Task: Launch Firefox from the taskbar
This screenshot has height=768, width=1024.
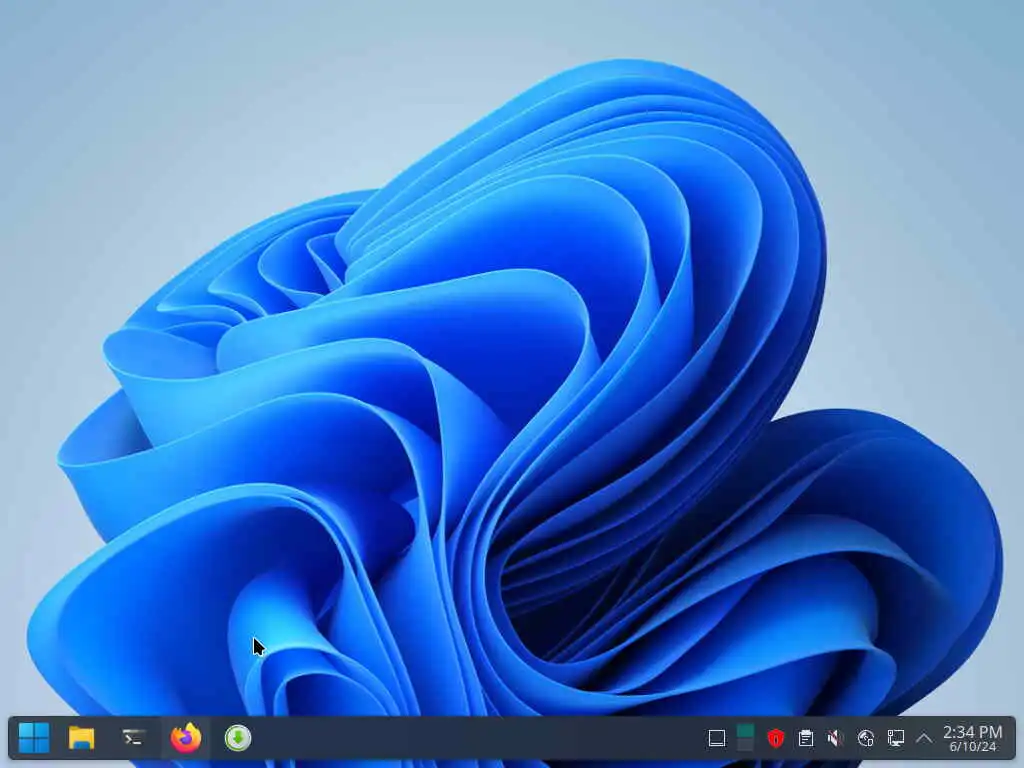Action: (186, 738)
